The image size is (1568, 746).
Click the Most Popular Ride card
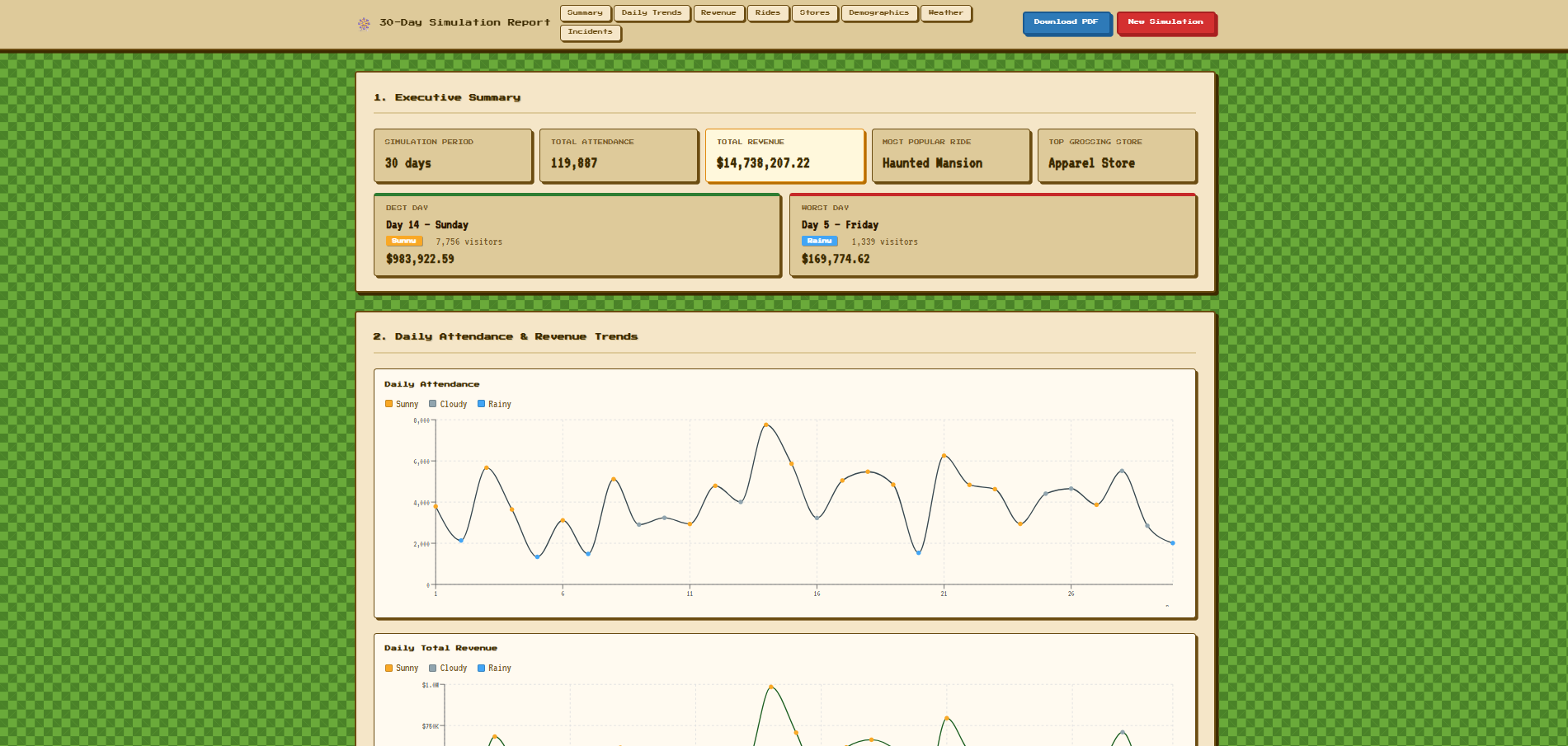point(951,155)
